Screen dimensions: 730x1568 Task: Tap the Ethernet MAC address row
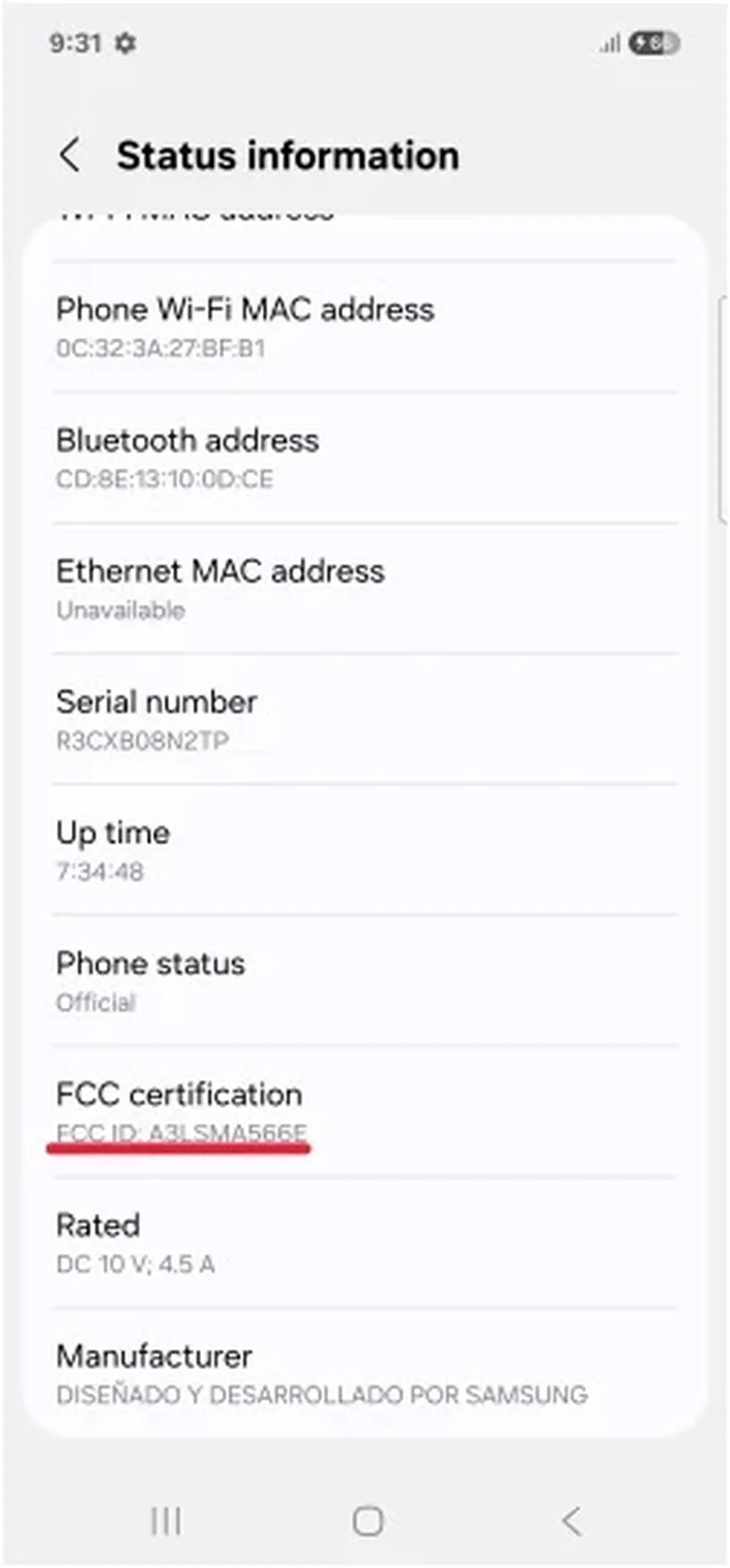pos(364,589)
